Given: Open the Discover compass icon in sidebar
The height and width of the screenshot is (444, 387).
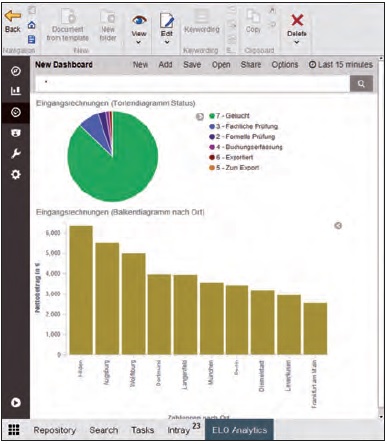Looking at the screenshot, I should point(16,71).
